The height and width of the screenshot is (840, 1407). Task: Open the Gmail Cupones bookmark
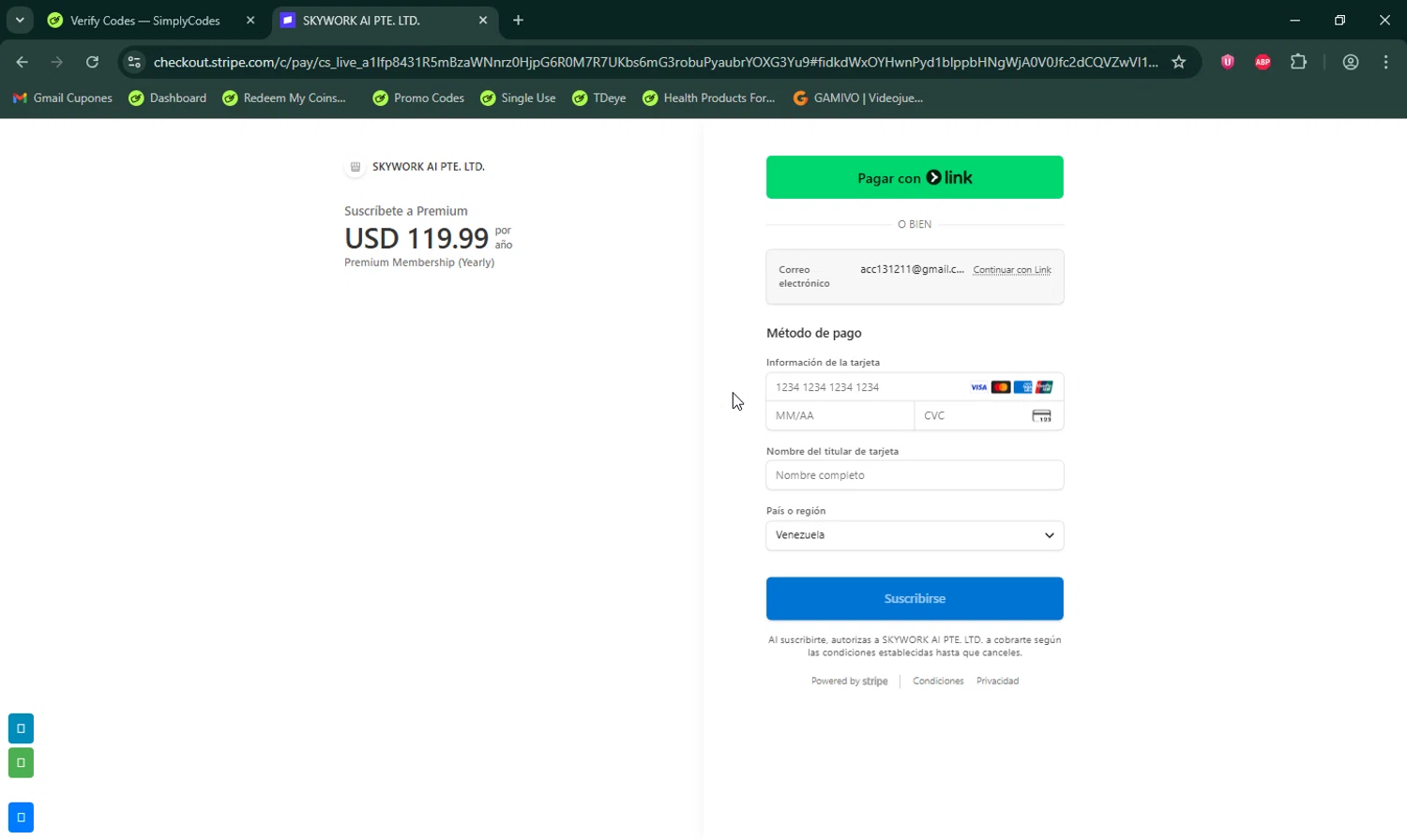pyautogui.click(x=62, y=97)
